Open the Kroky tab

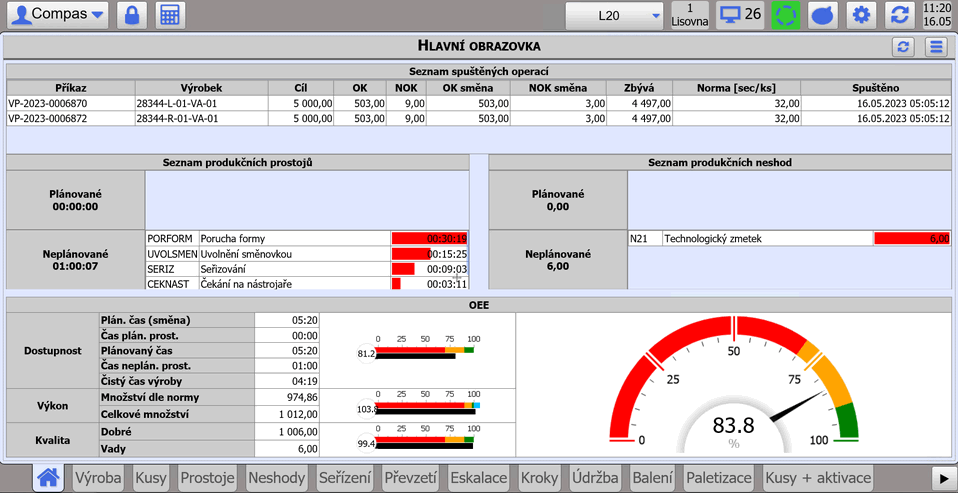539,478
